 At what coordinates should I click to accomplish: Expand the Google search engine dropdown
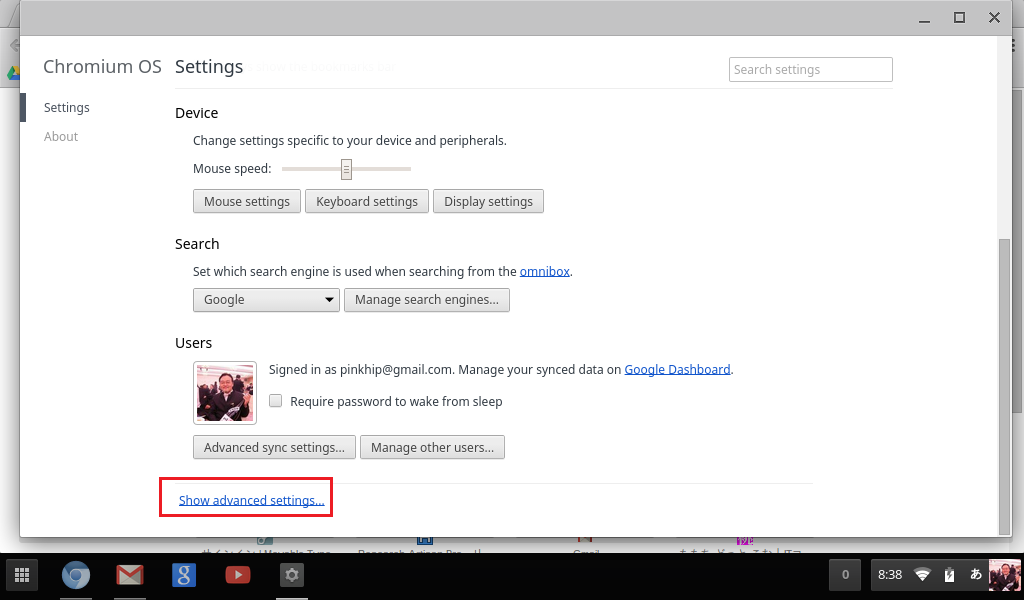[266, 300]
